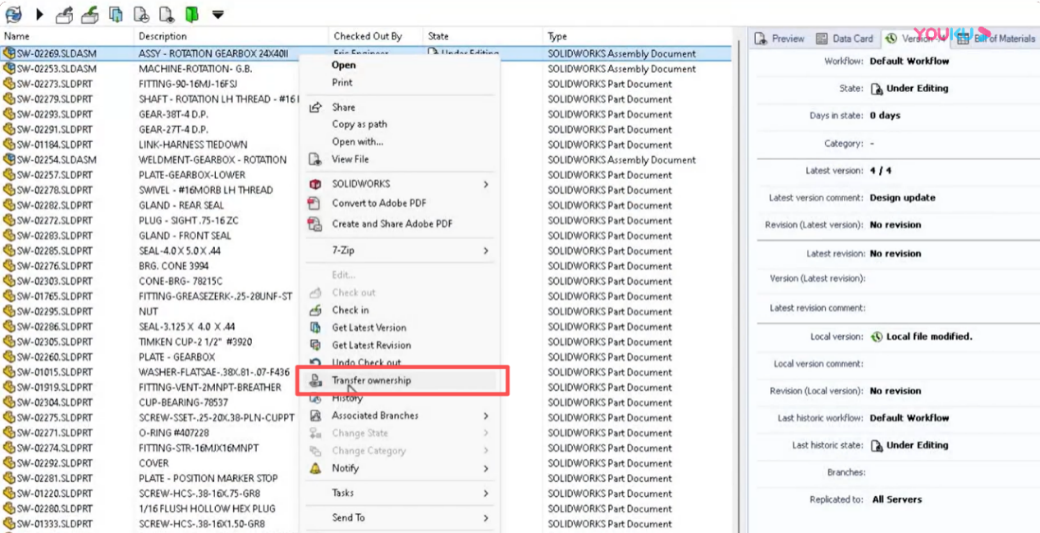Select Check in from the context menu

point(350,310)
